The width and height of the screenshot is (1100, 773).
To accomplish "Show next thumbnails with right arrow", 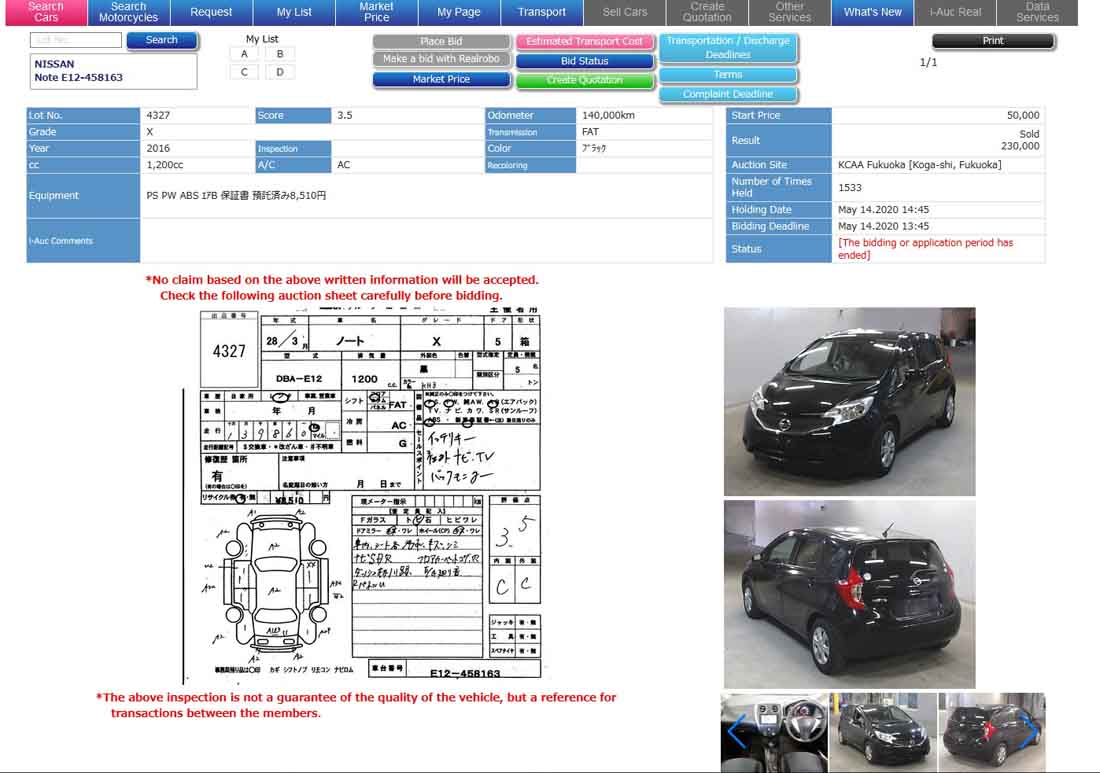I will pos(1030,732).
